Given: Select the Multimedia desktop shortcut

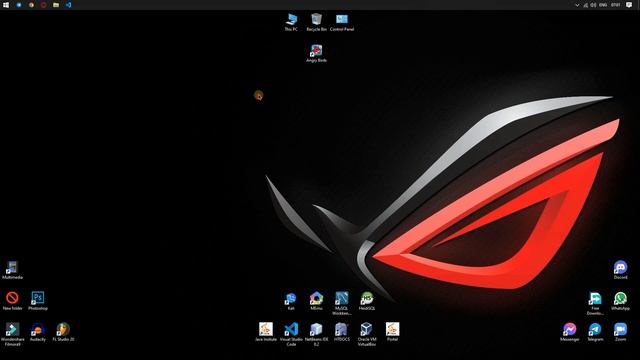Looking at the screenshot, I should point(12,270).
